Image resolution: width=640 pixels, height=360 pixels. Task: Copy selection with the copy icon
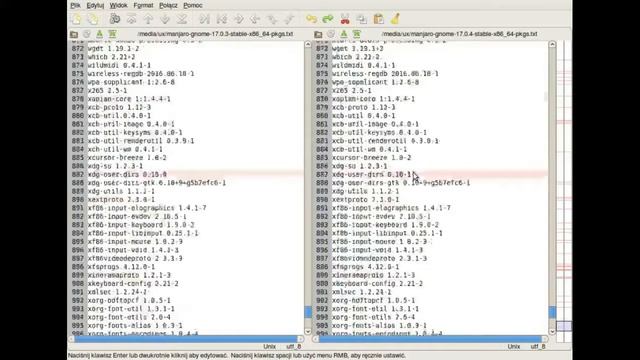362,19
